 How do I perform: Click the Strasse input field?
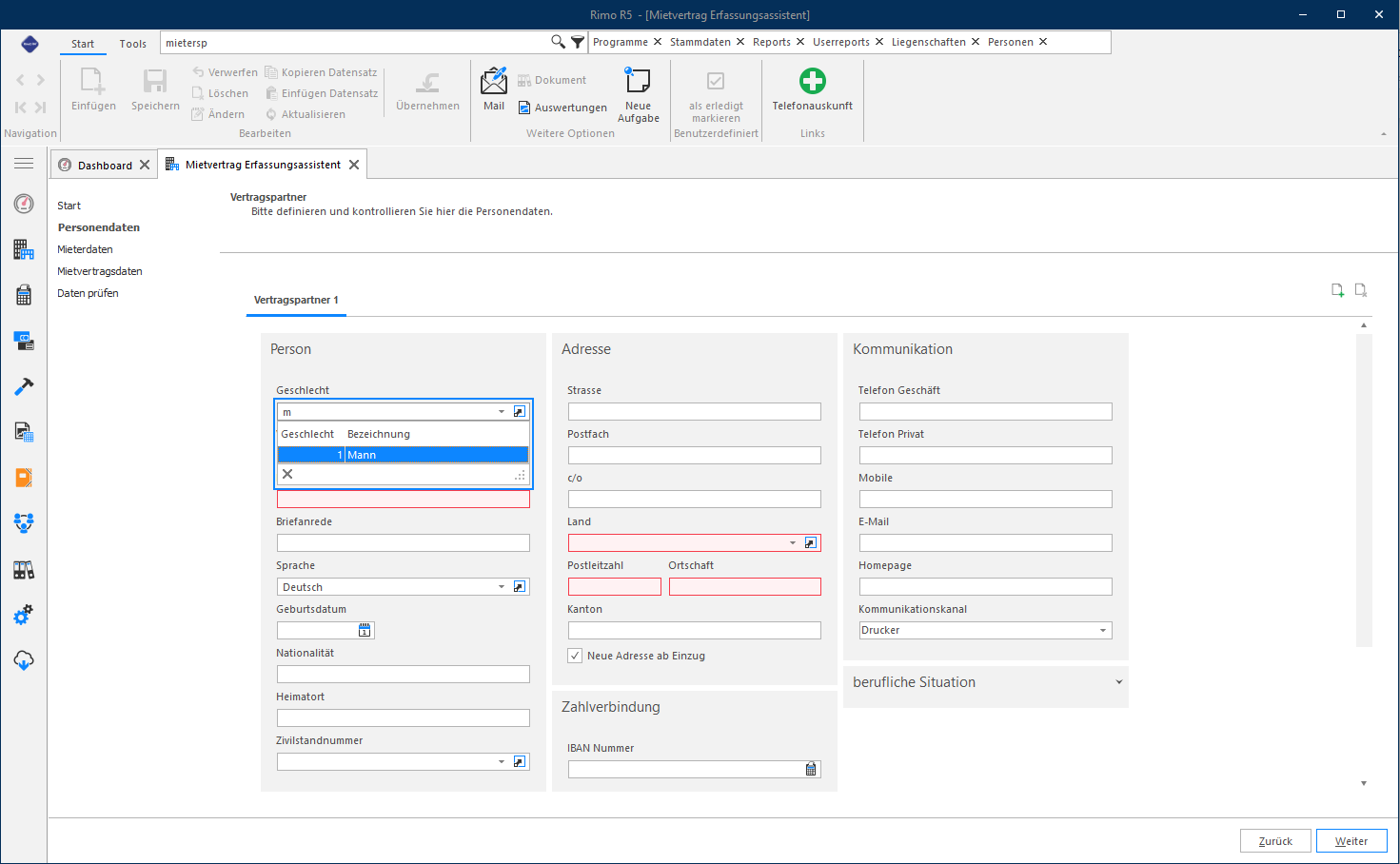click(695, 412)
